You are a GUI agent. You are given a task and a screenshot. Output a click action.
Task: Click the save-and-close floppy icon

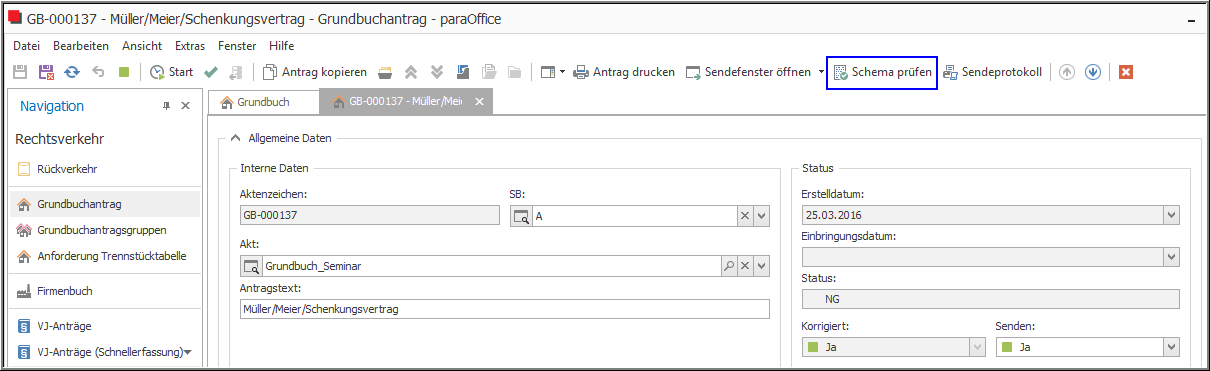[46, 72]
